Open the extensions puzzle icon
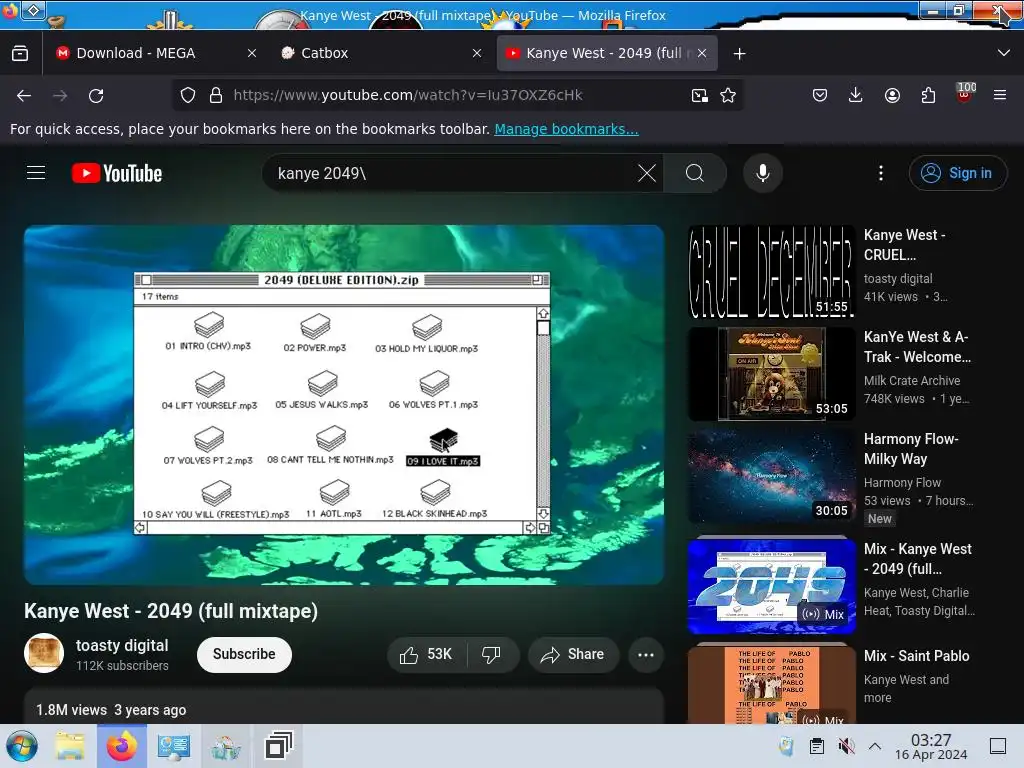The width and height of the screenshot is (1024, 768). (928, 95)
